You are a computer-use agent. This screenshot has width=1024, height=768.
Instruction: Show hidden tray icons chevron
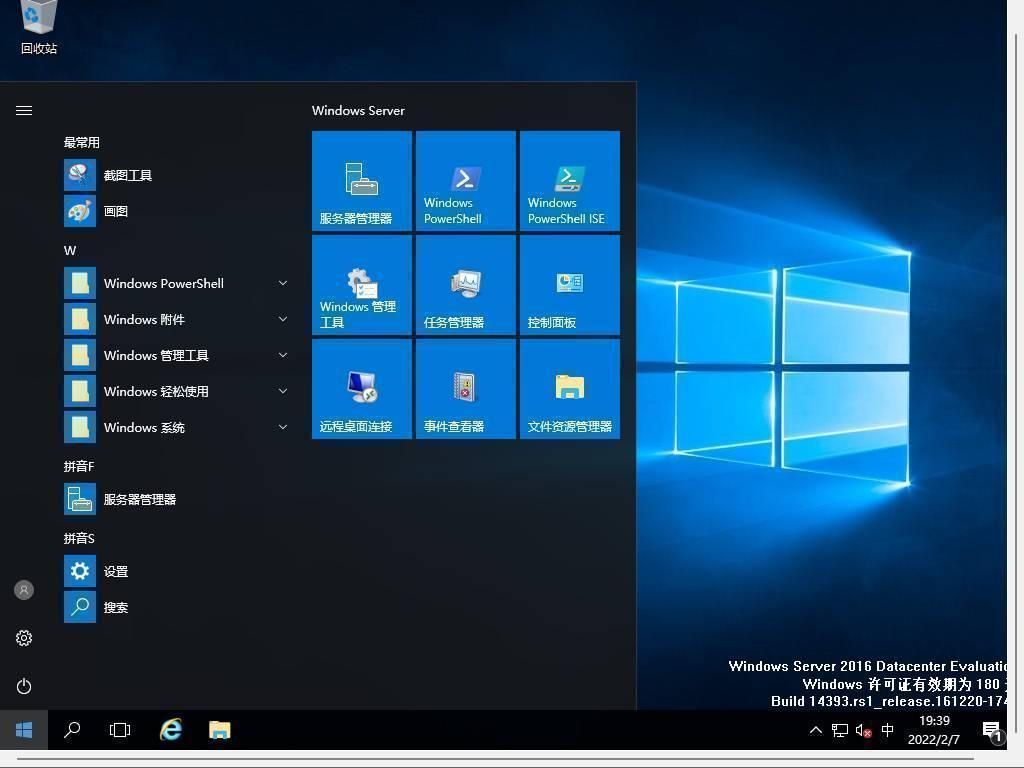pos(816,730)
